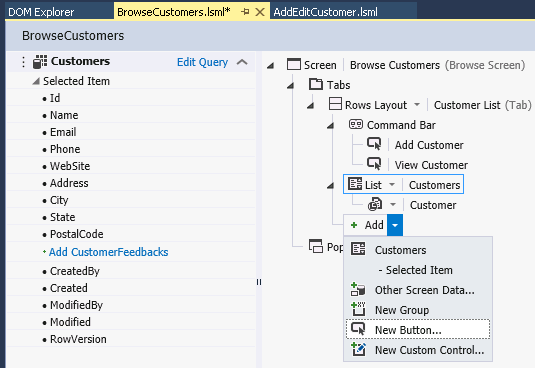Collapse the Selected Item node
Viewport: 535px width, 368px height.
36,81
